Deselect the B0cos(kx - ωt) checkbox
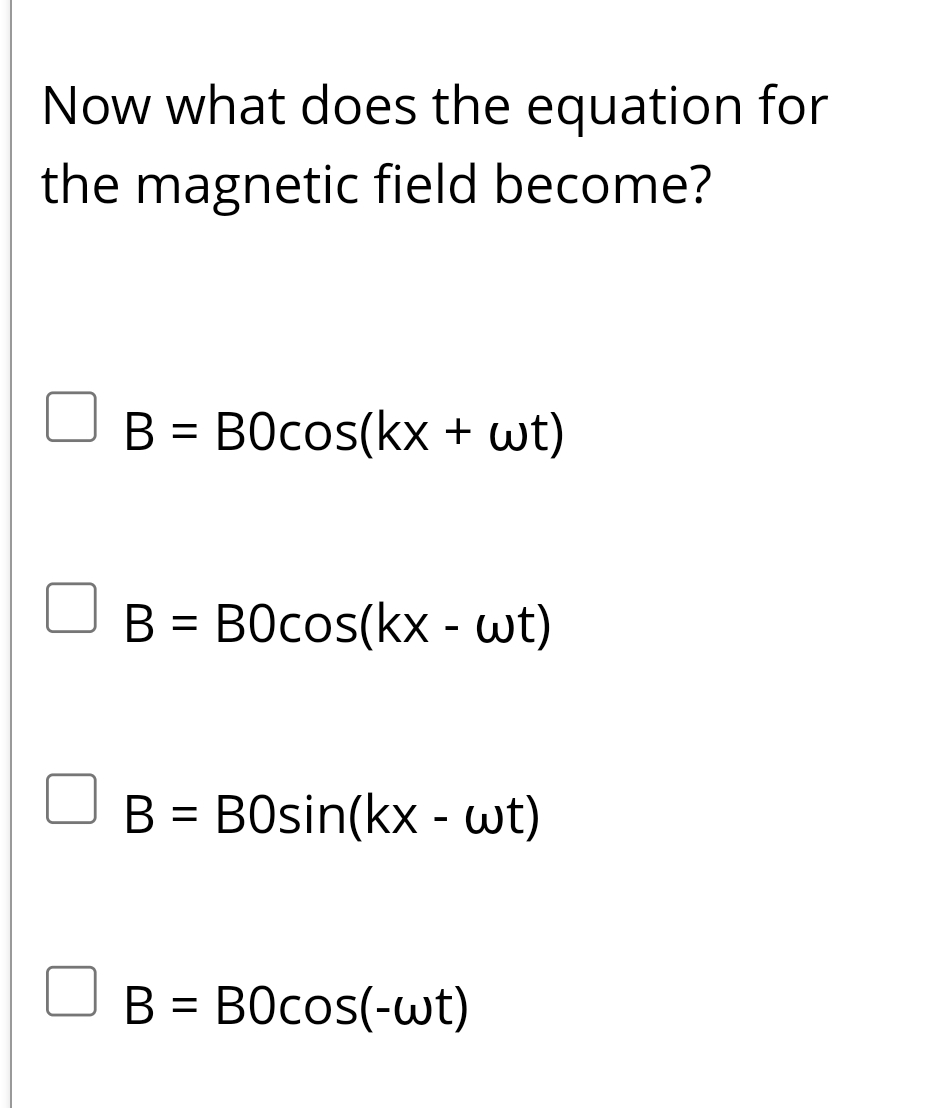Image resolution: width=937 pixels, height=1108 pixels. (69, 609)
